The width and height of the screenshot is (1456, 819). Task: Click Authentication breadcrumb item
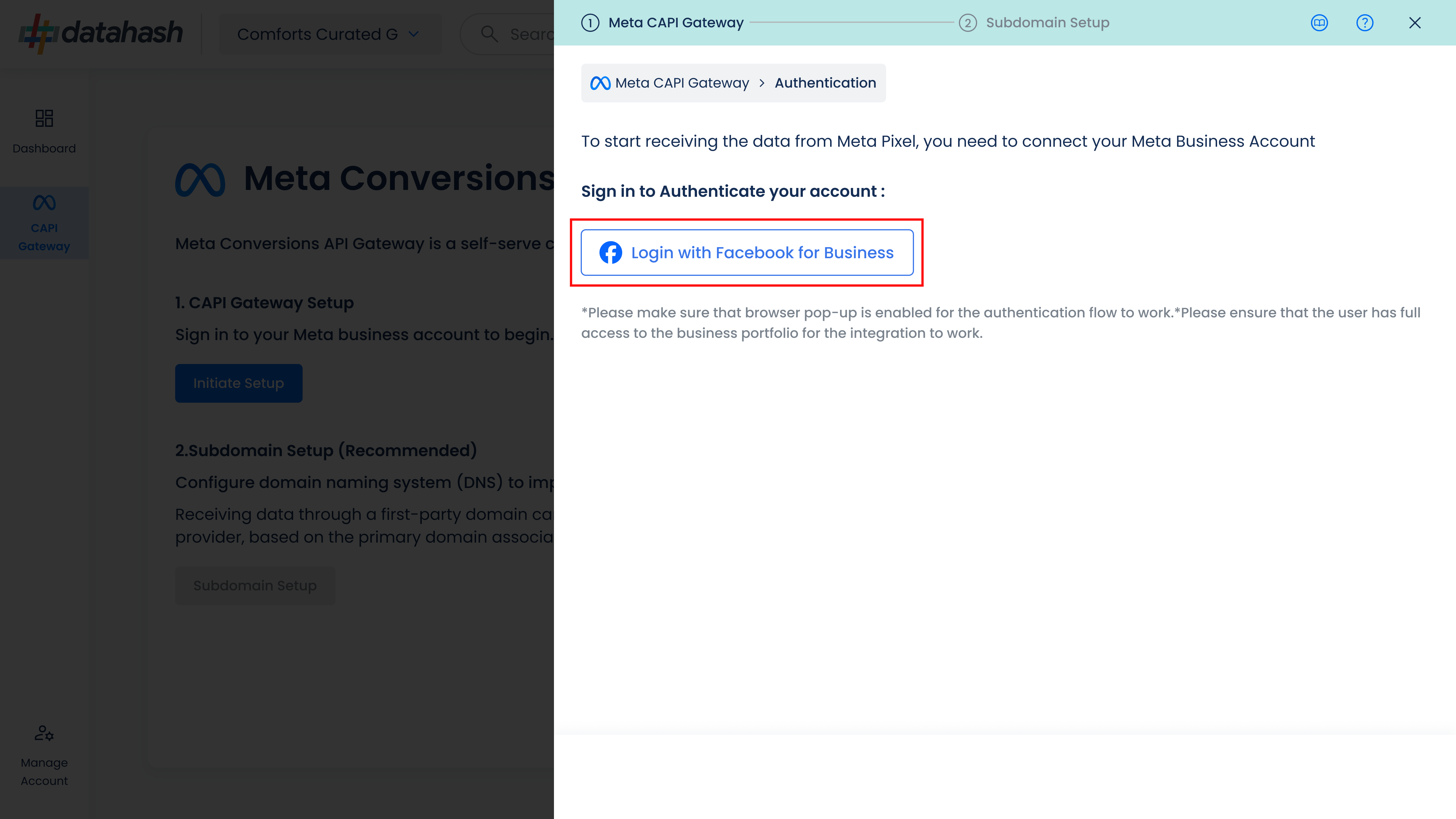pyautogui.click(x=825, y=83)
